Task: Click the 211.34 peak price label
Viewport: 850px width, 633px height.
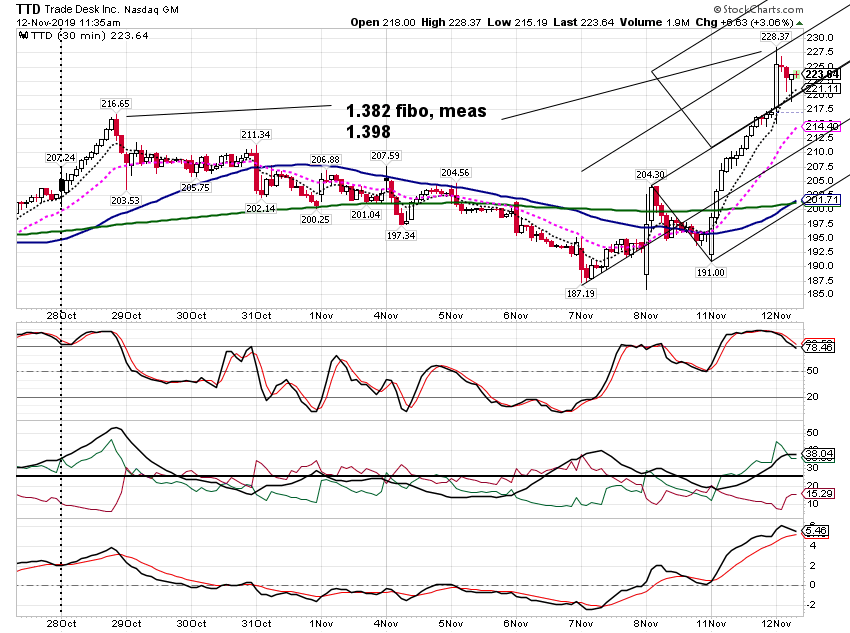Action: 256,134
